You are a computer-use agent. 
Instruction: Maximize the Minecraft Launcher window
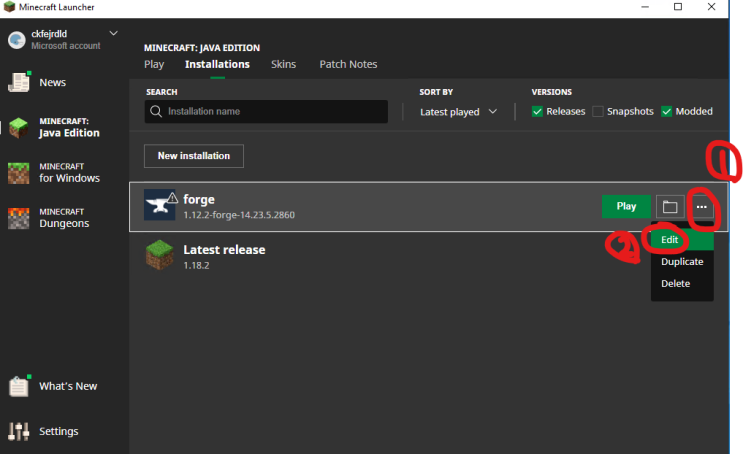click(678, 7)
